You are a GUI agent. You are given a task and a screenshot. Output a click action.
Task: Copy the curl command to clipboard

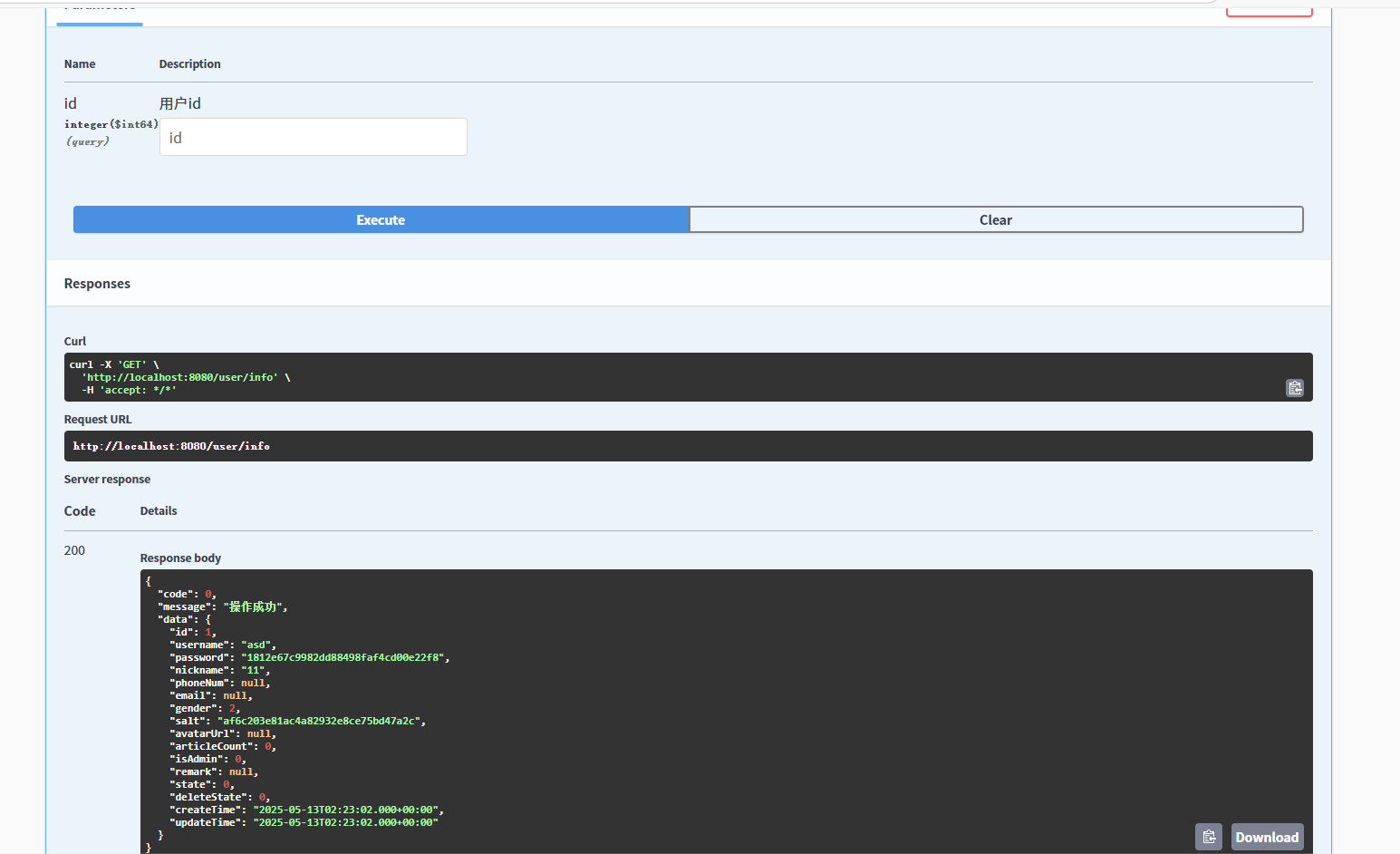click(1295, 388)
